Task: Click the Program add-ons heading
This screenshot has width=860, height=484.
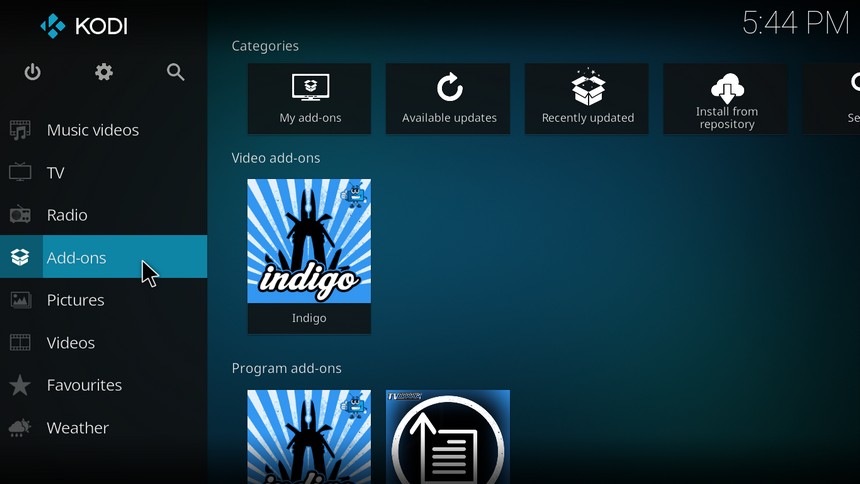Action: (x=286, y=368)
